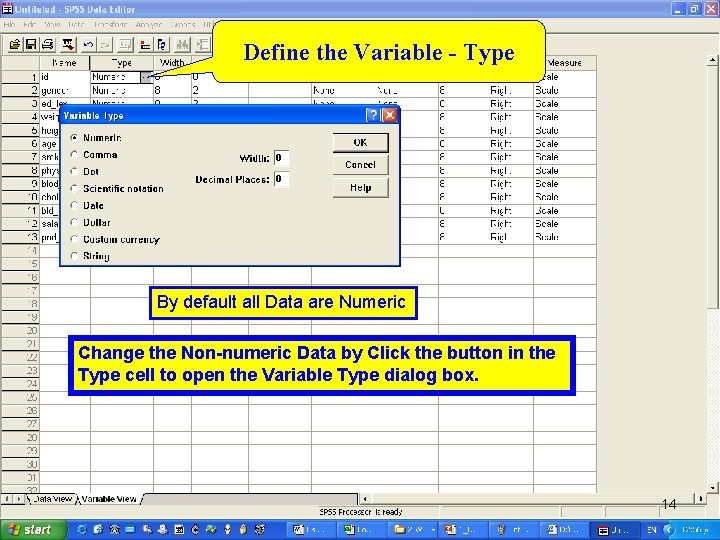Select the age variable name cell

pyautogui.click(x=50, y=144)
